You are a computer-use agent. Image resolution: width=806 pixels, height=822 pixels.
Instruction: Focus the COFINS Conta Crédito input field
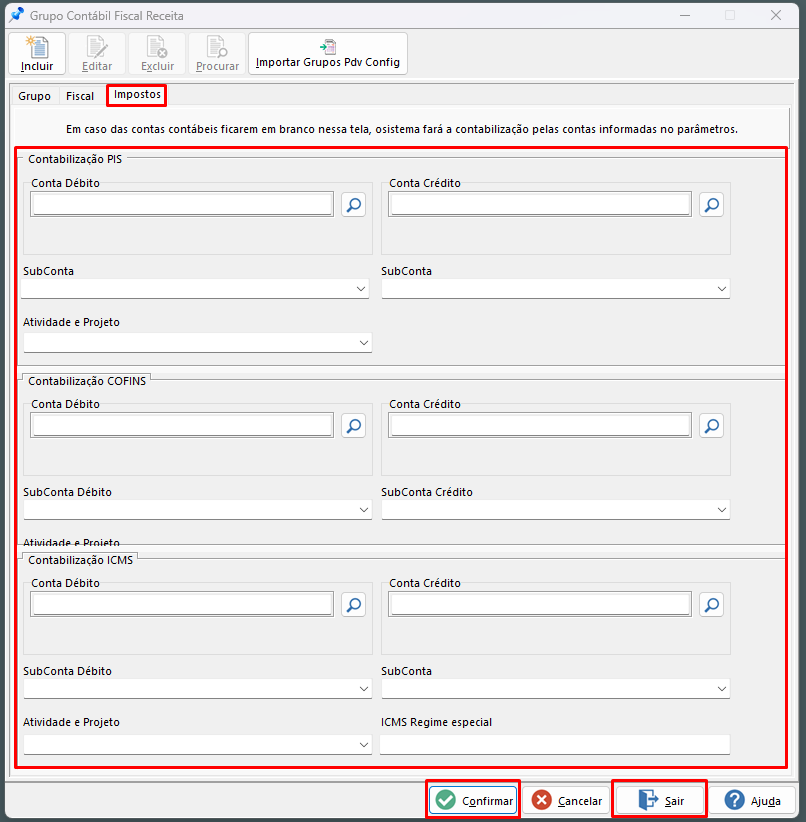click(540, 426)
